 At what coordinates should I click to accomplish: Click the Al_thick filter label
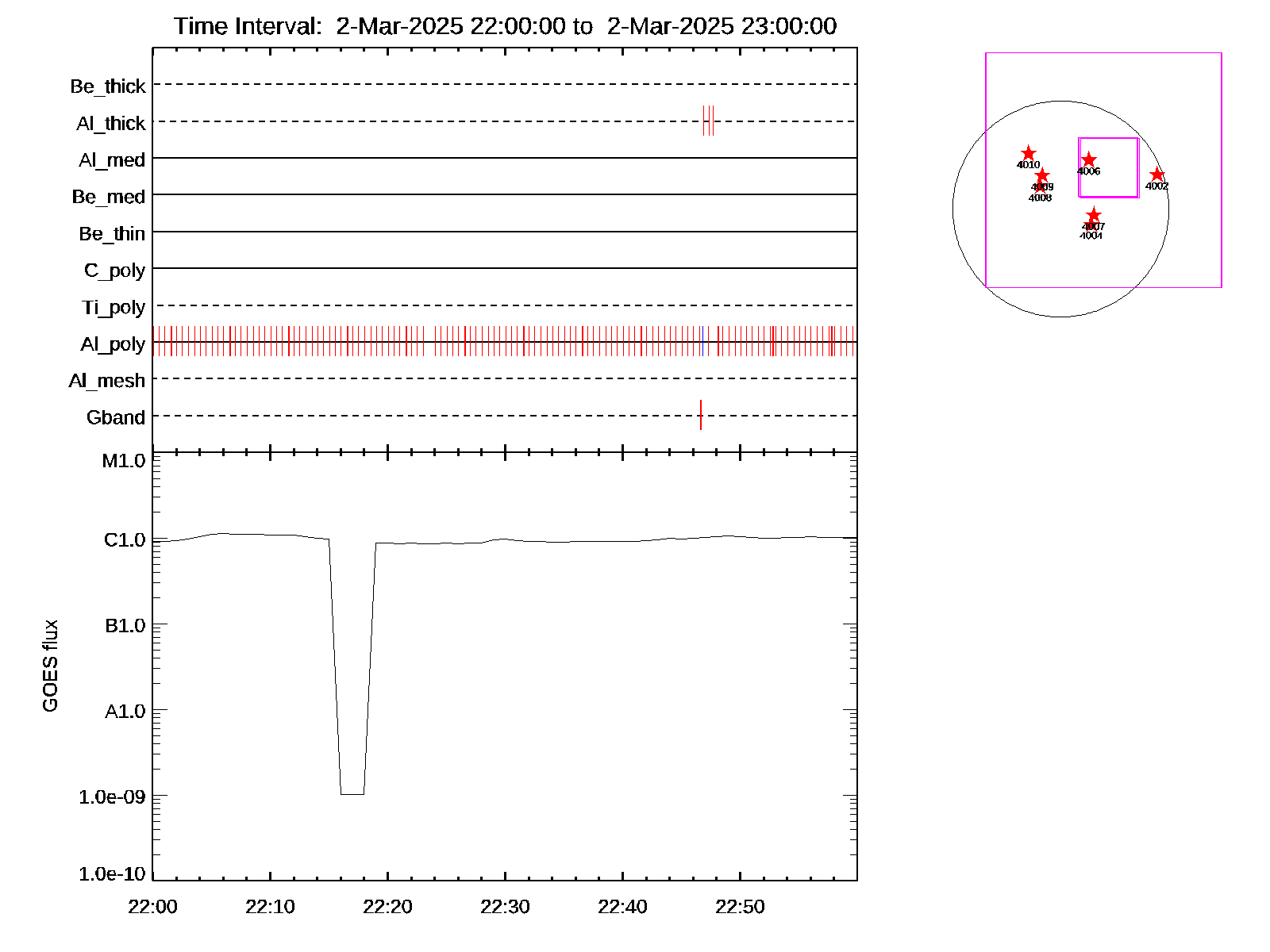(x=111, y=123)
